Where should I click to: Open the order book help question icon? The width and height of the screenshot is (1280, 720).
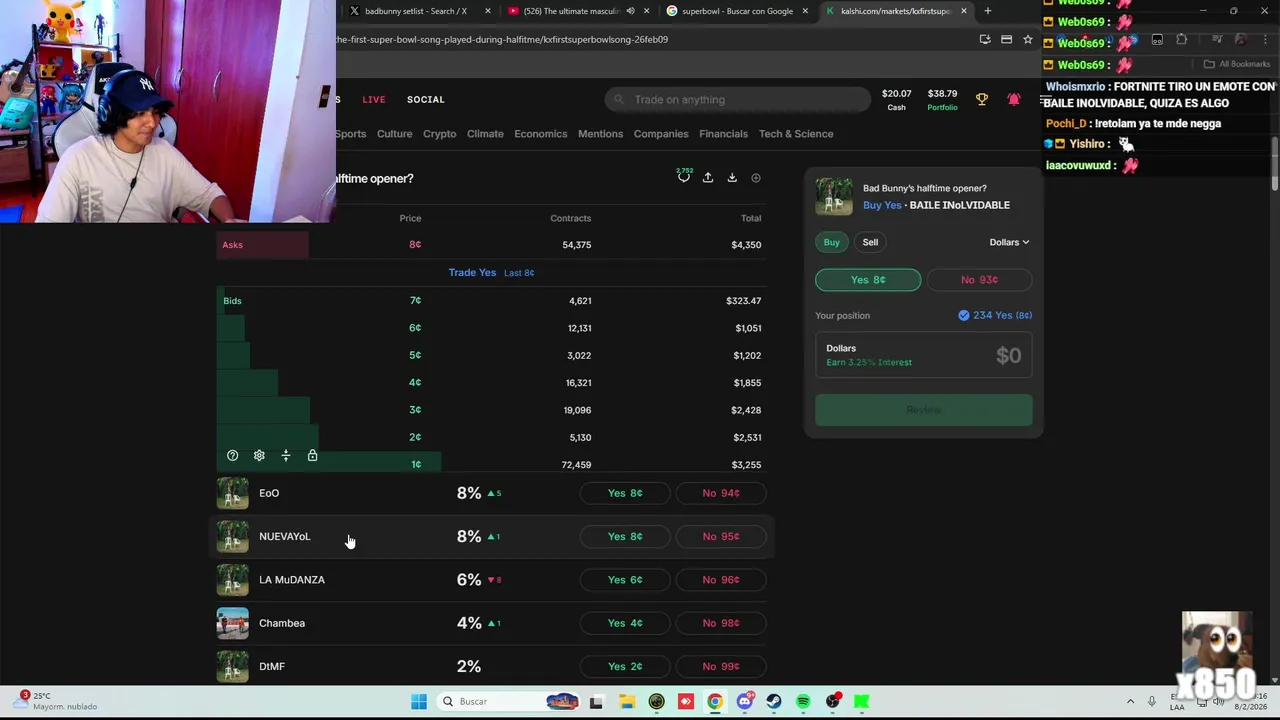pyautogui.click(x=232, y=456)
